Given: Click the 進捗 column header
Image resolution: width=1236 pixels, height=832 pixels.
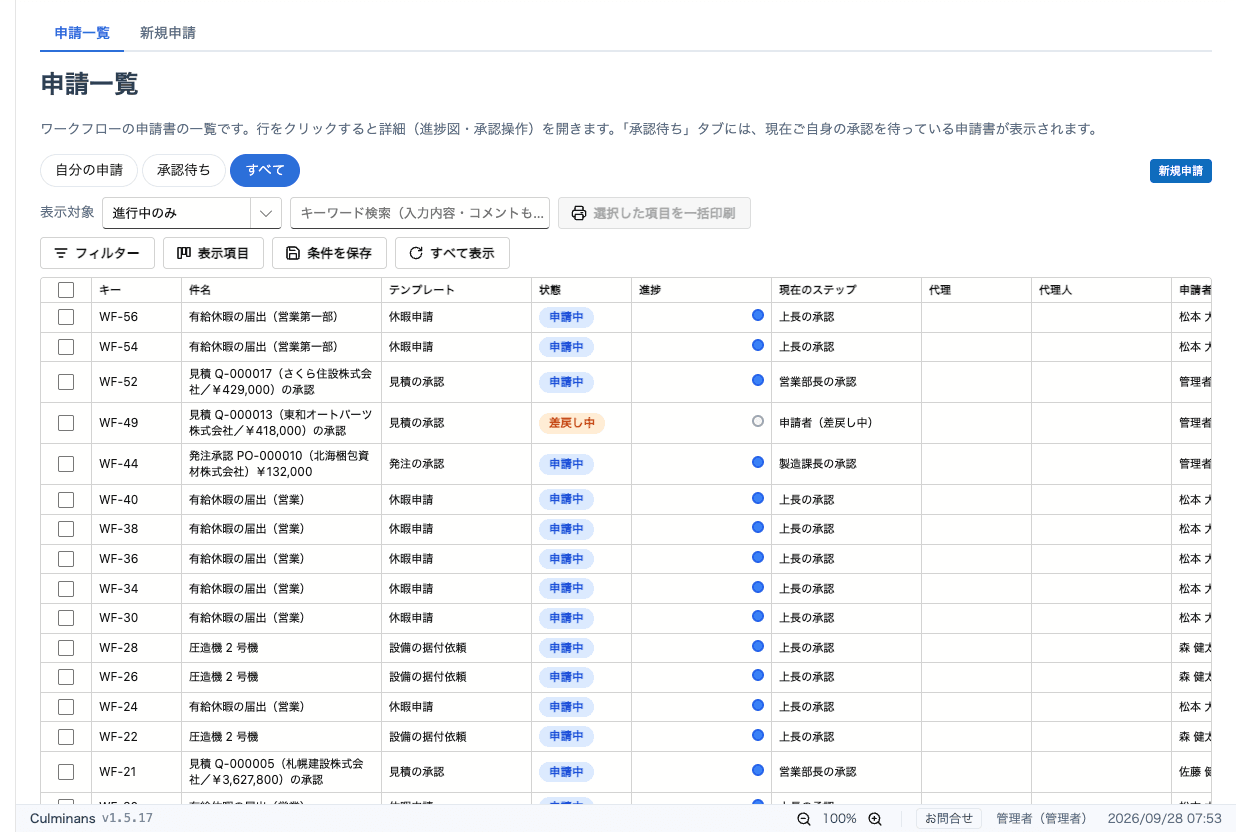Looking at the screenshot, I should (701, 290).
